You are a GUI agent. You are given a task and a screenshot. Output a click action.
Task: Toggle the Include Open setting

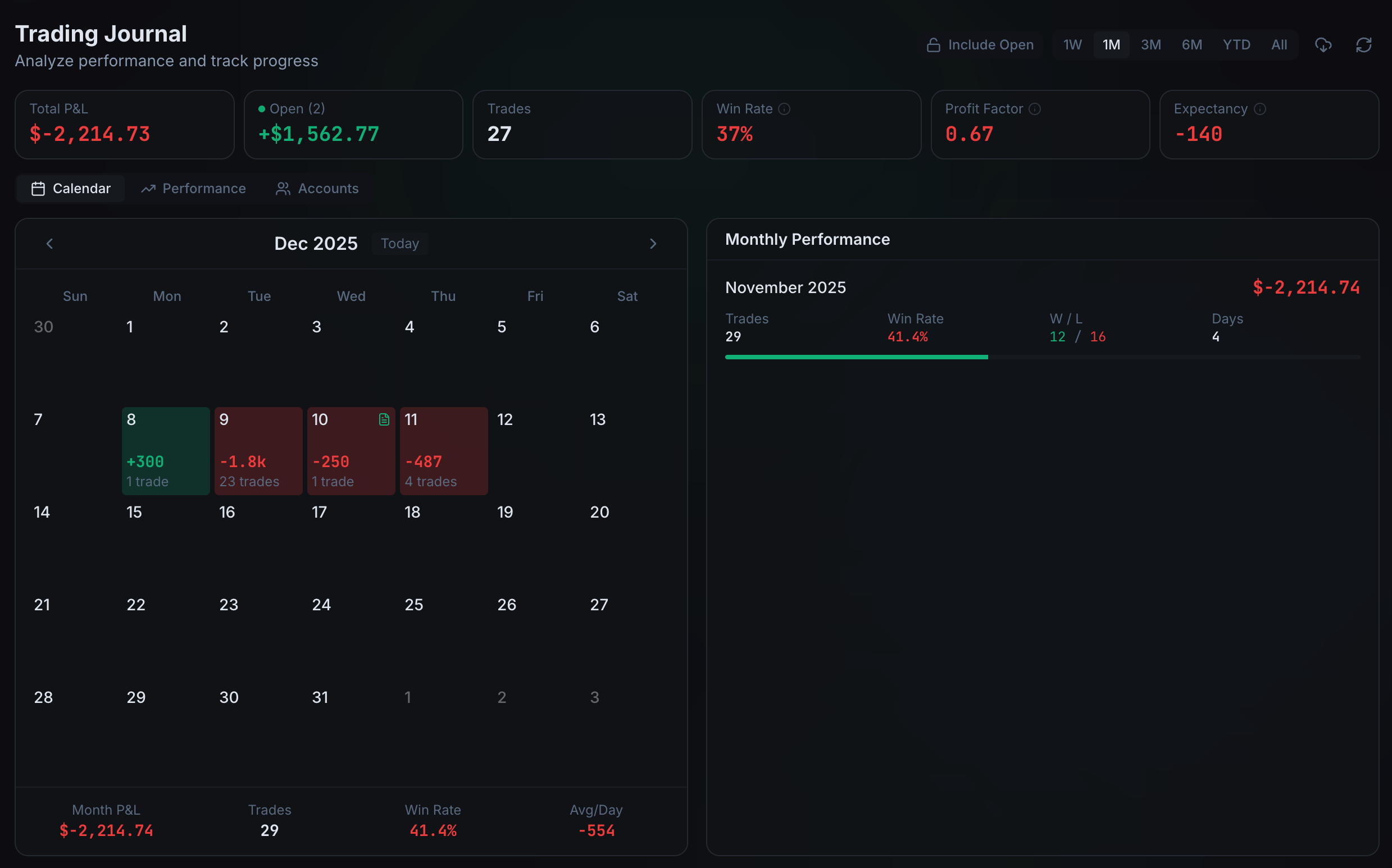[981, 44]
